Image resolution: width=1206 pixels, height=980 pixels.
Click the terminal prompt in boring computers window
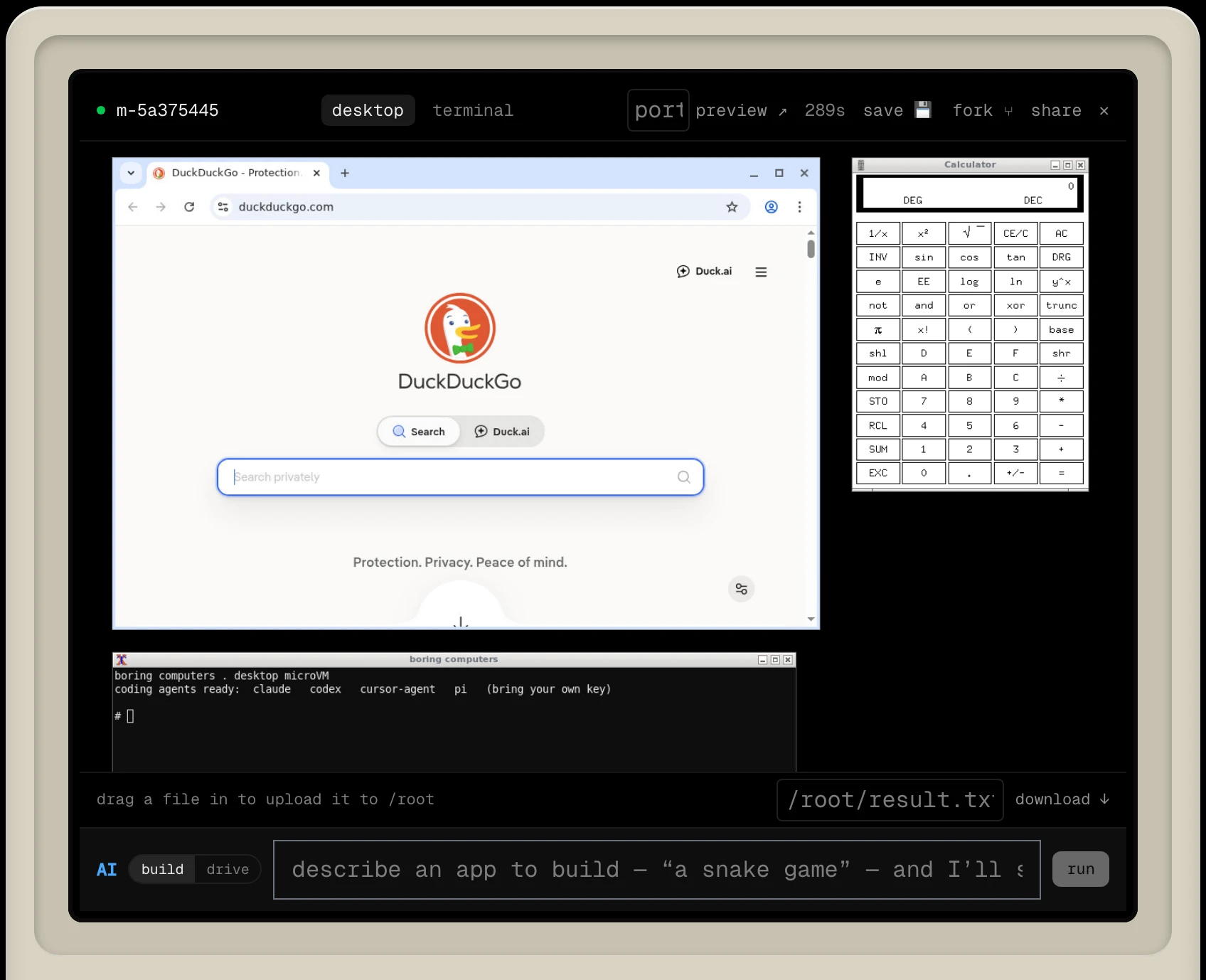(x=124, y=716)
